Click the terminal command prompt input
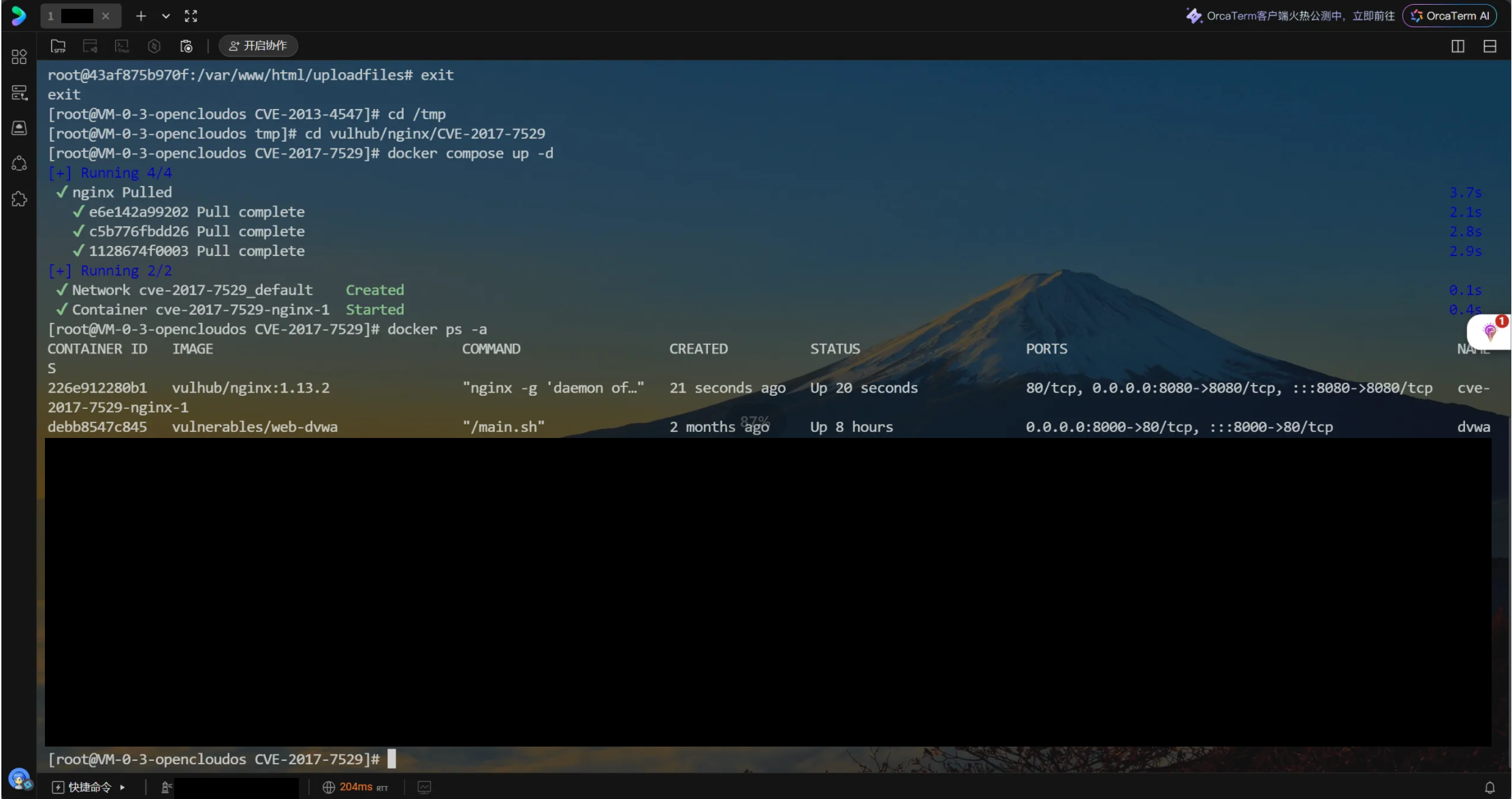The width and height of the screenshot is (1512, 799). pos(391,759)
